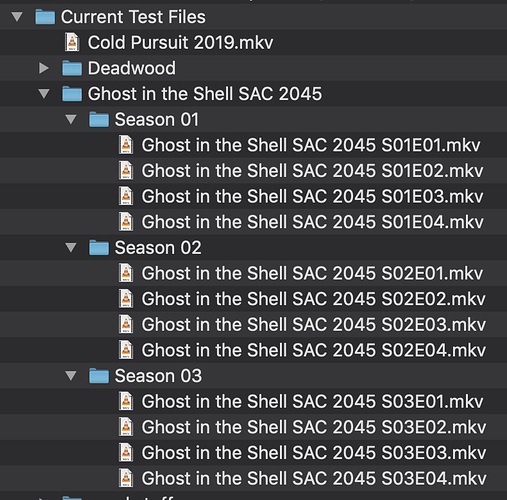
Task: Click the Current Test Files folder icon
Action: [x=45, y=17]
